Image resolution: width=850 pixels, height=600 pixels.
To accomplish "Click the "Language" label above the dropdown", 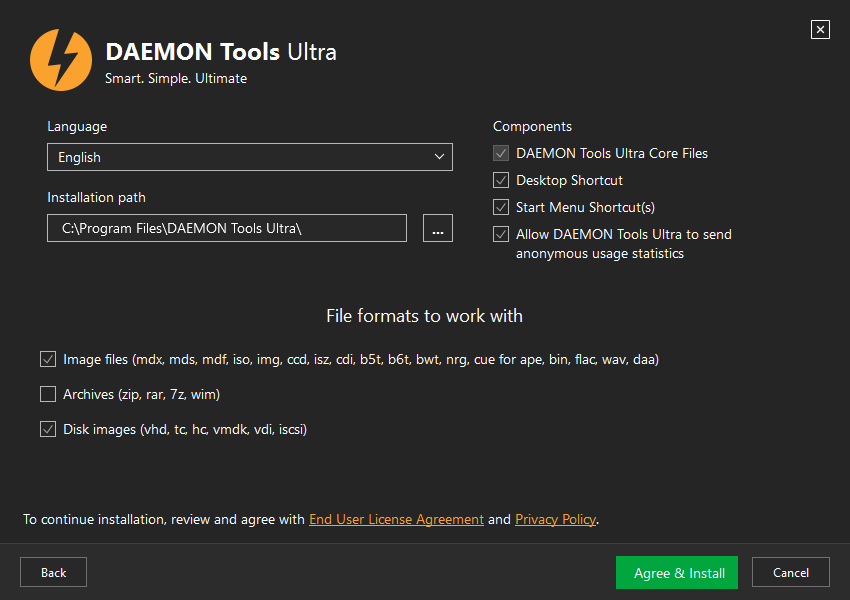I will 77,127.
